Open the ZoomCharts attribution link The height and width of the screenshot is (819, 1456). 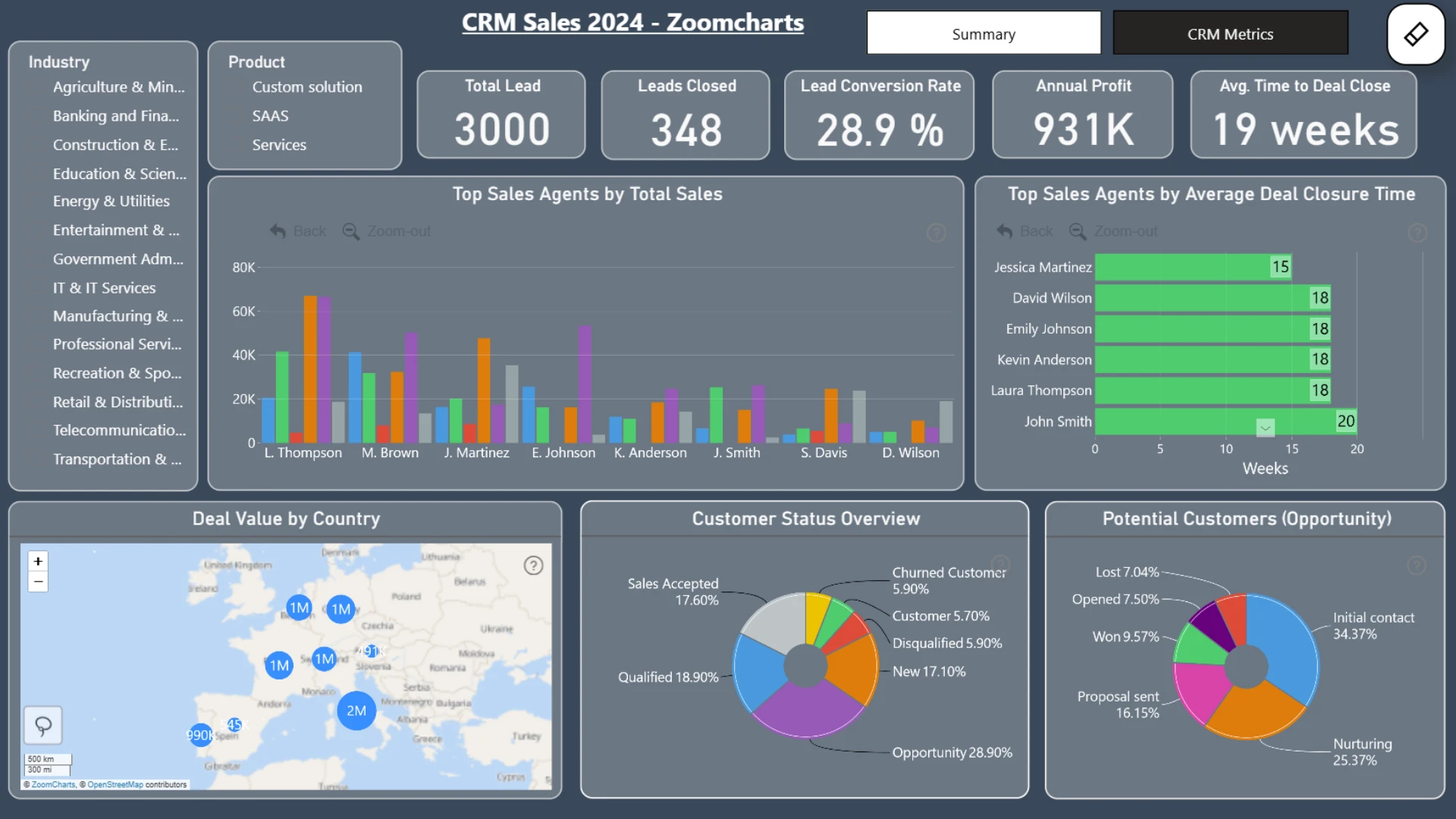click(x=53, y=785)
